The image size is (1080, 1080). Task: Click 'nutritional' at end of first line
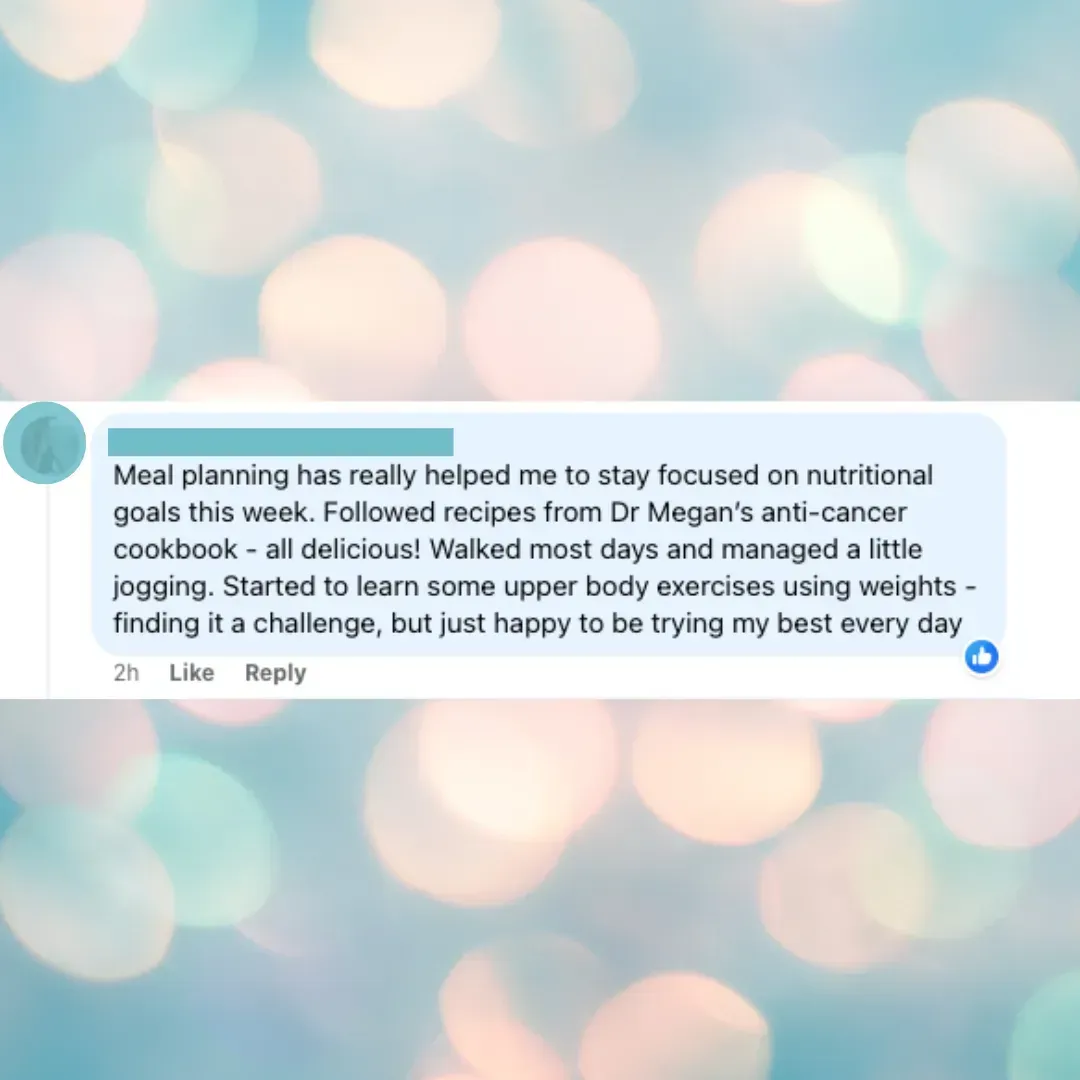(869, 475)
